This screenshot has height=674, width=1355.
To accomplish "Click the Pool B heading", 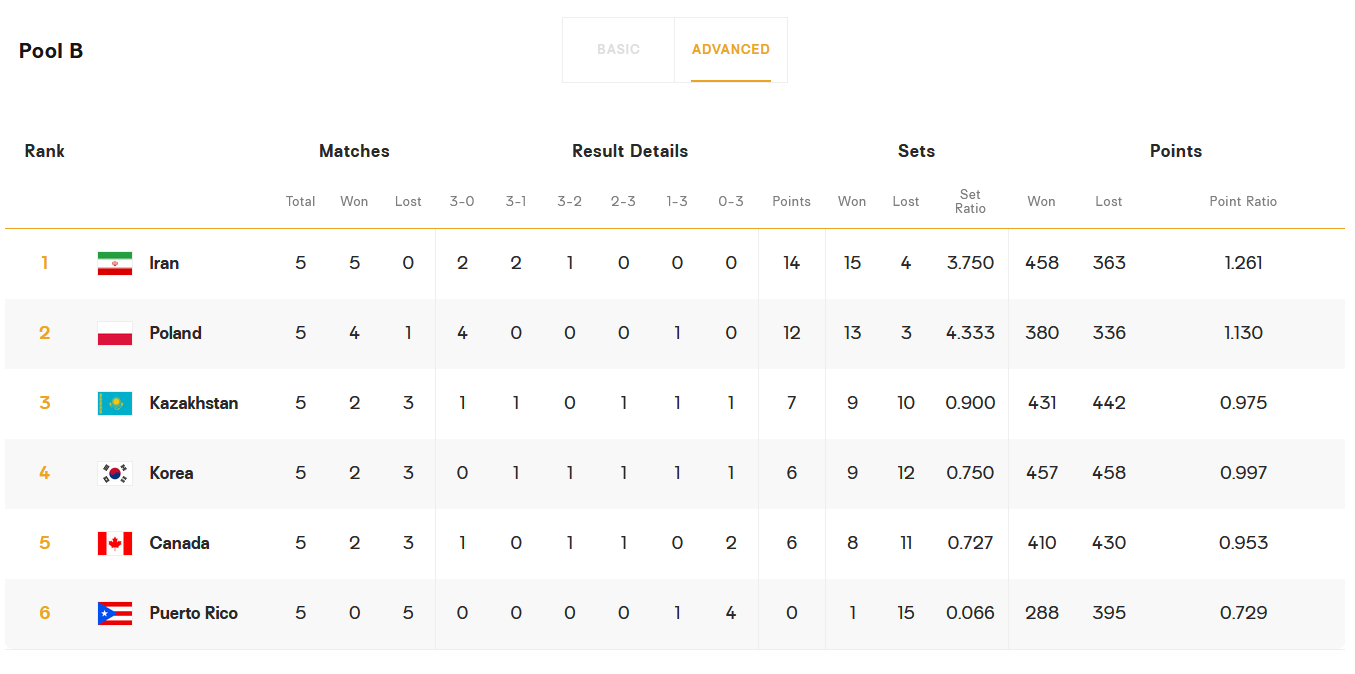I will (51, 51).
